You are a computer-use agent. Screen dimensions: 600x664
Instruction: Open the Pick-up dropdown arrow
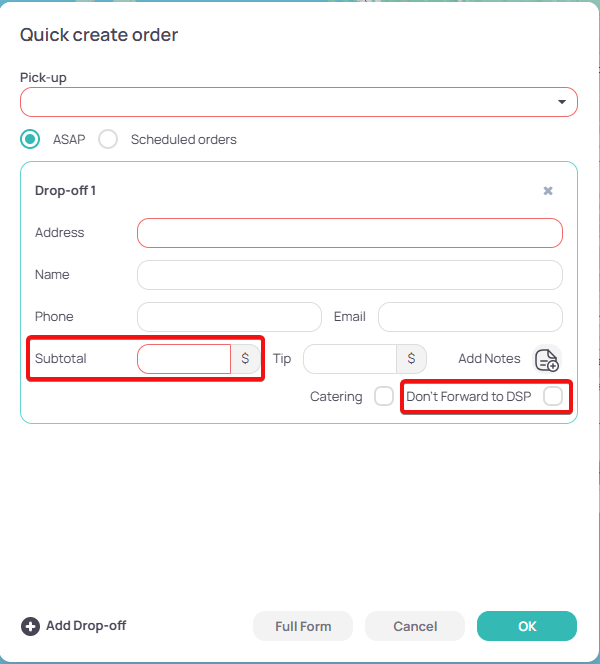coord(561,102)
